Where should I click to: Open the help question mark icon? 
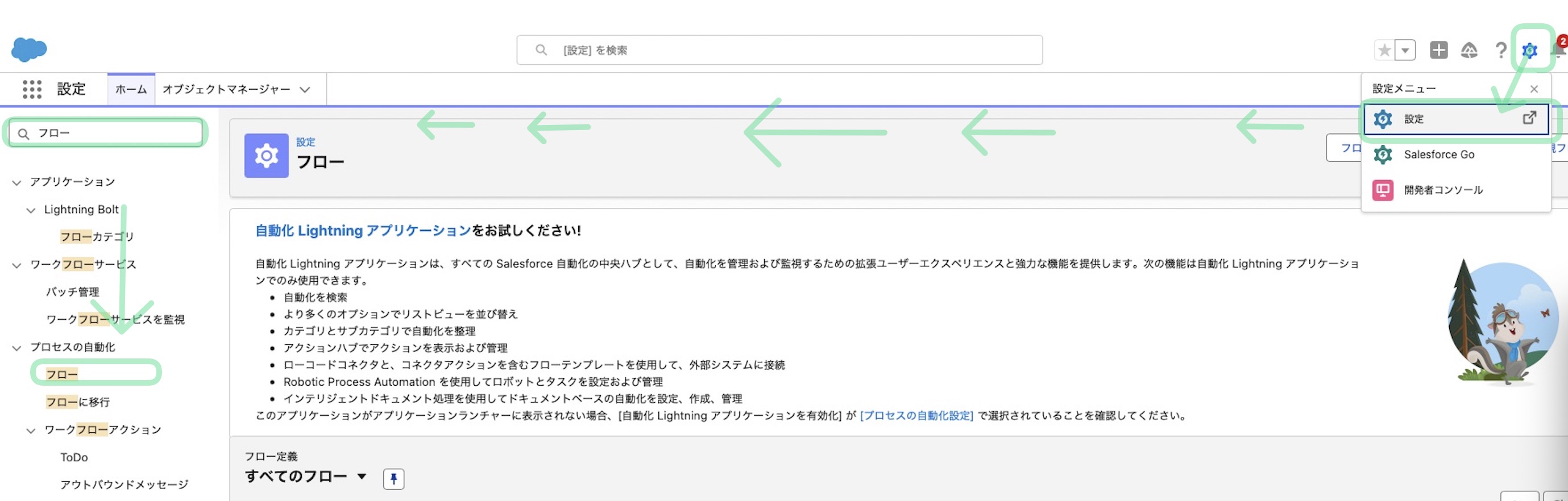[1500, 50]
